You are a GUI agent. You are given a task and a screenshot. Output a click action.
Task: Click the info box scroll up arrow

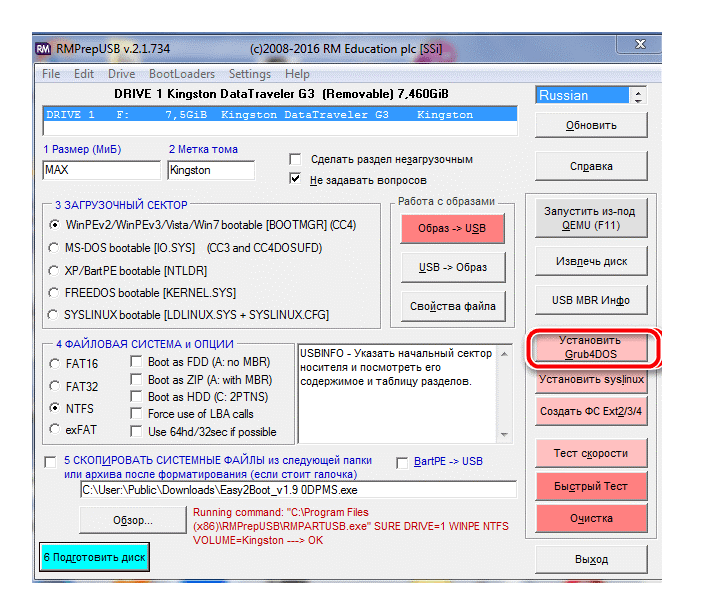504,354
